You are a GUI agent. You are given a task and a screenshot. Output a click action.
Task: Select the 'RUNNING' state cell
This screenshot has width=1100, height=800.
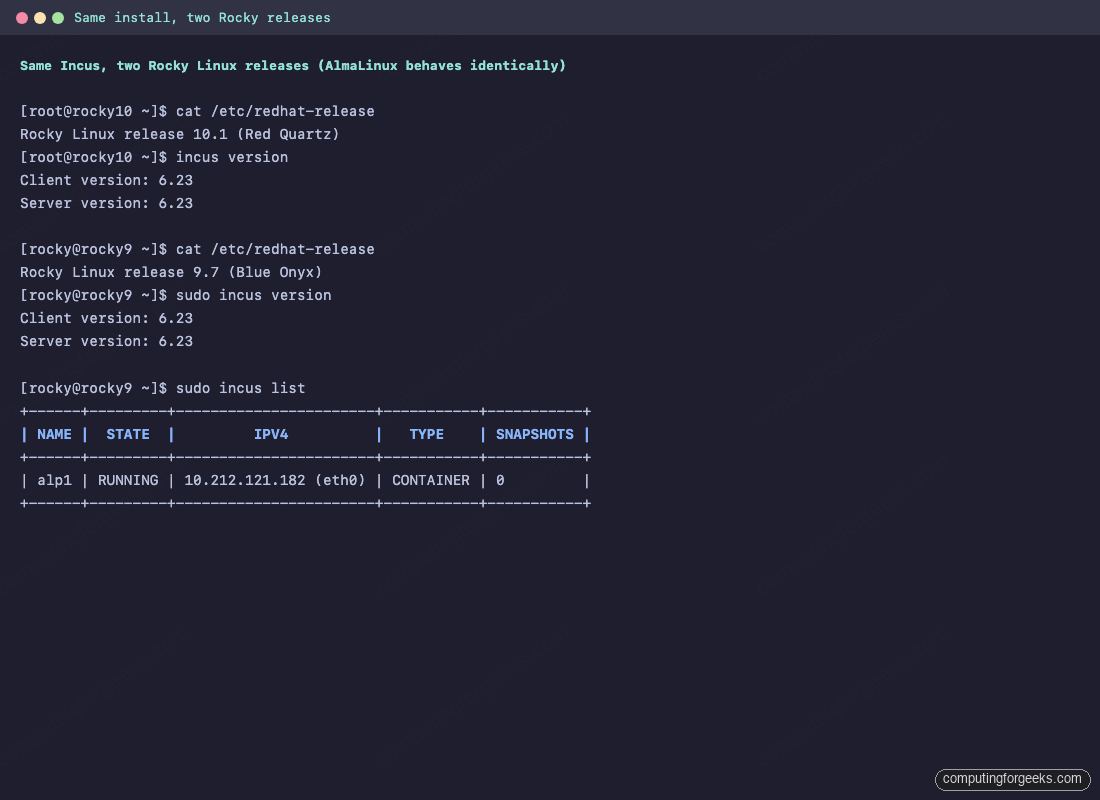pyautogui.click(x=128, y=481)
